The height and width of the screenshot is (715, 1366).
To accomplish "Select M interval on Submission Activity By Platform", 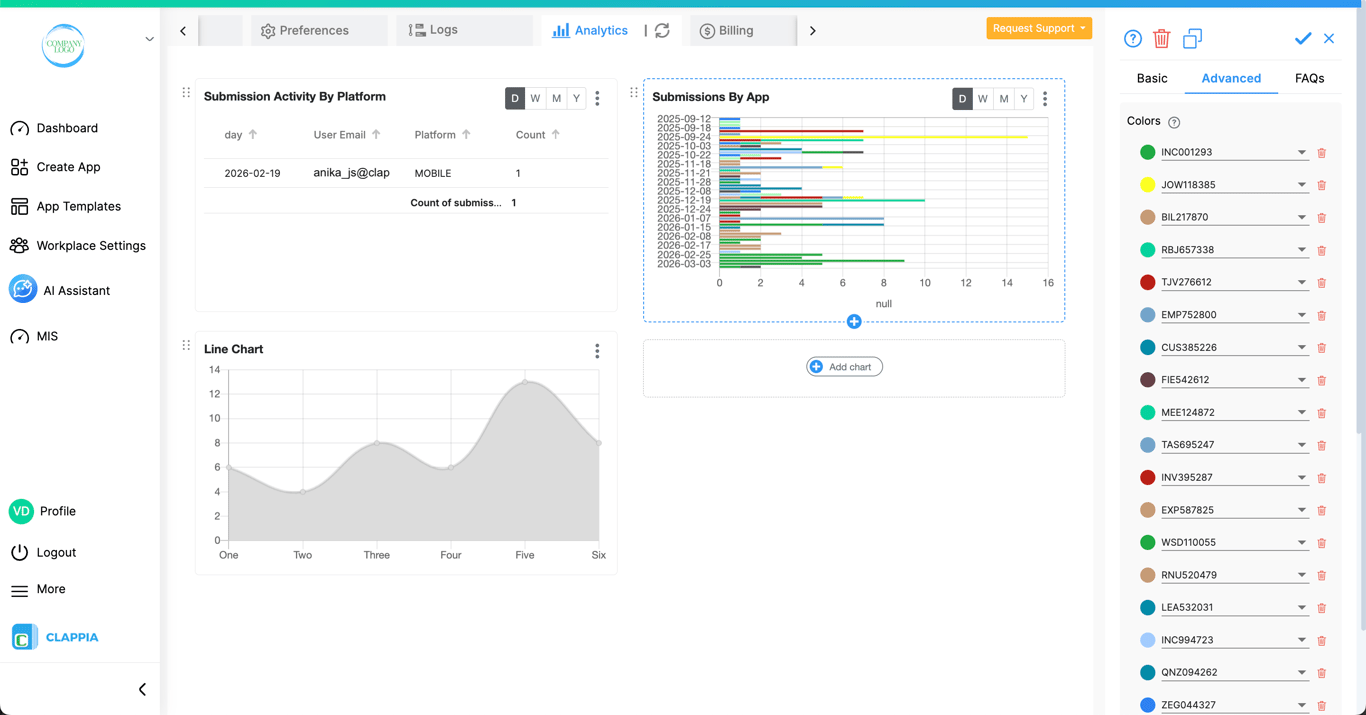I will (x=556, y=98).
